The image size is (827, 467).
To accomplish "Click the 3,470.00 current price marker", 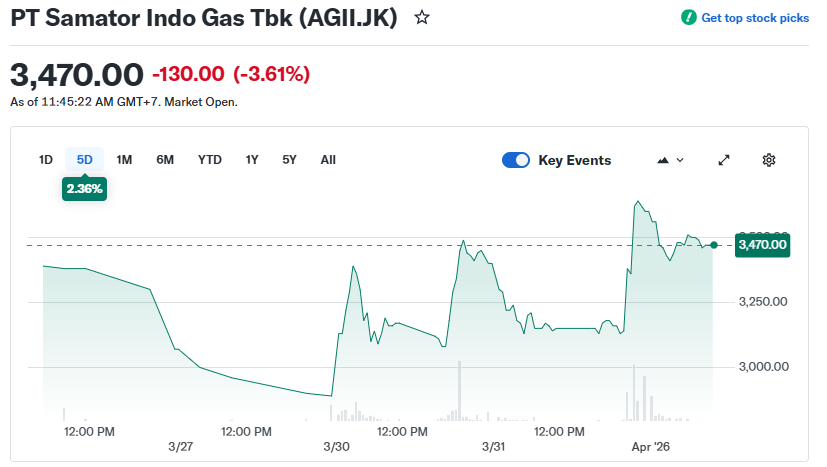I will coord(762,245).
